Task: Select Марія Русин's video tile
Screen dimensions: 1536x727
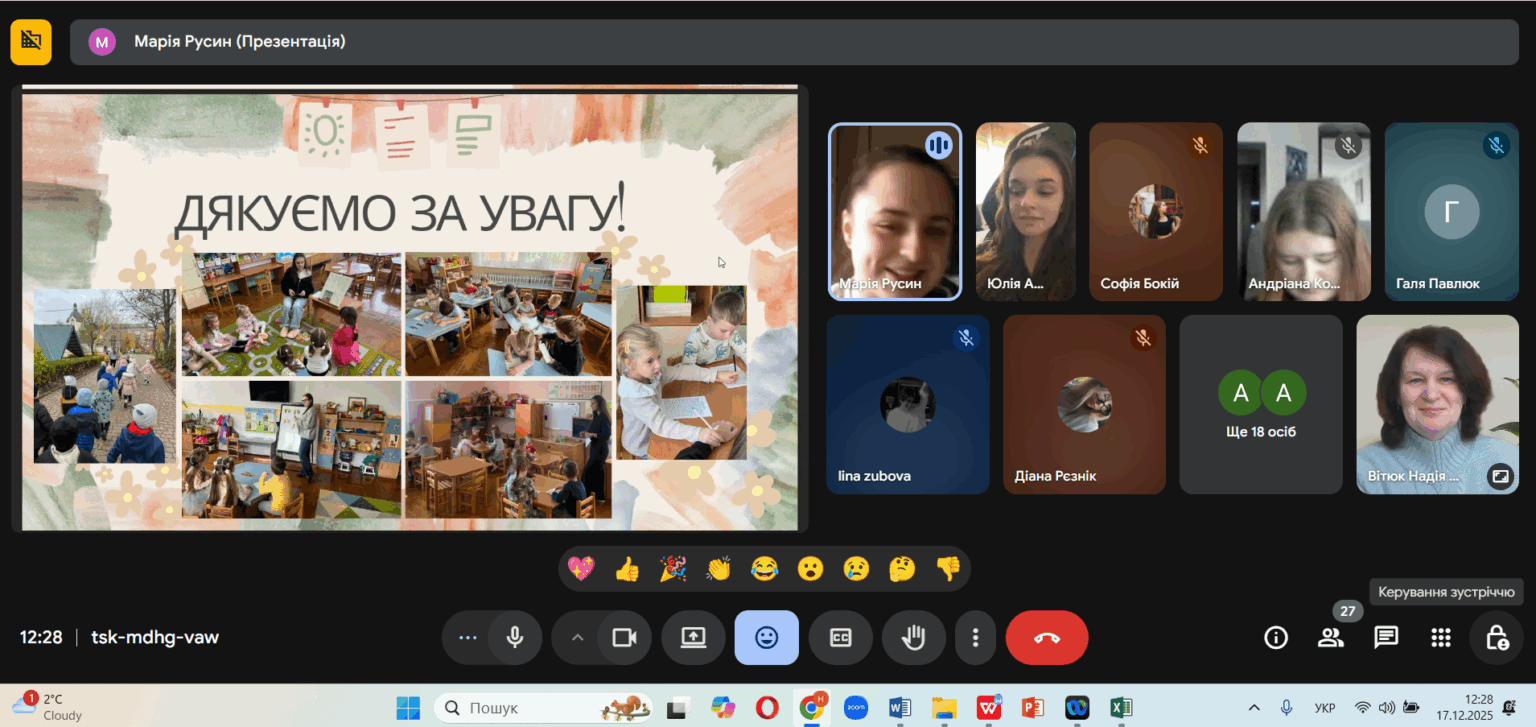Action: [x=895, y=212]
